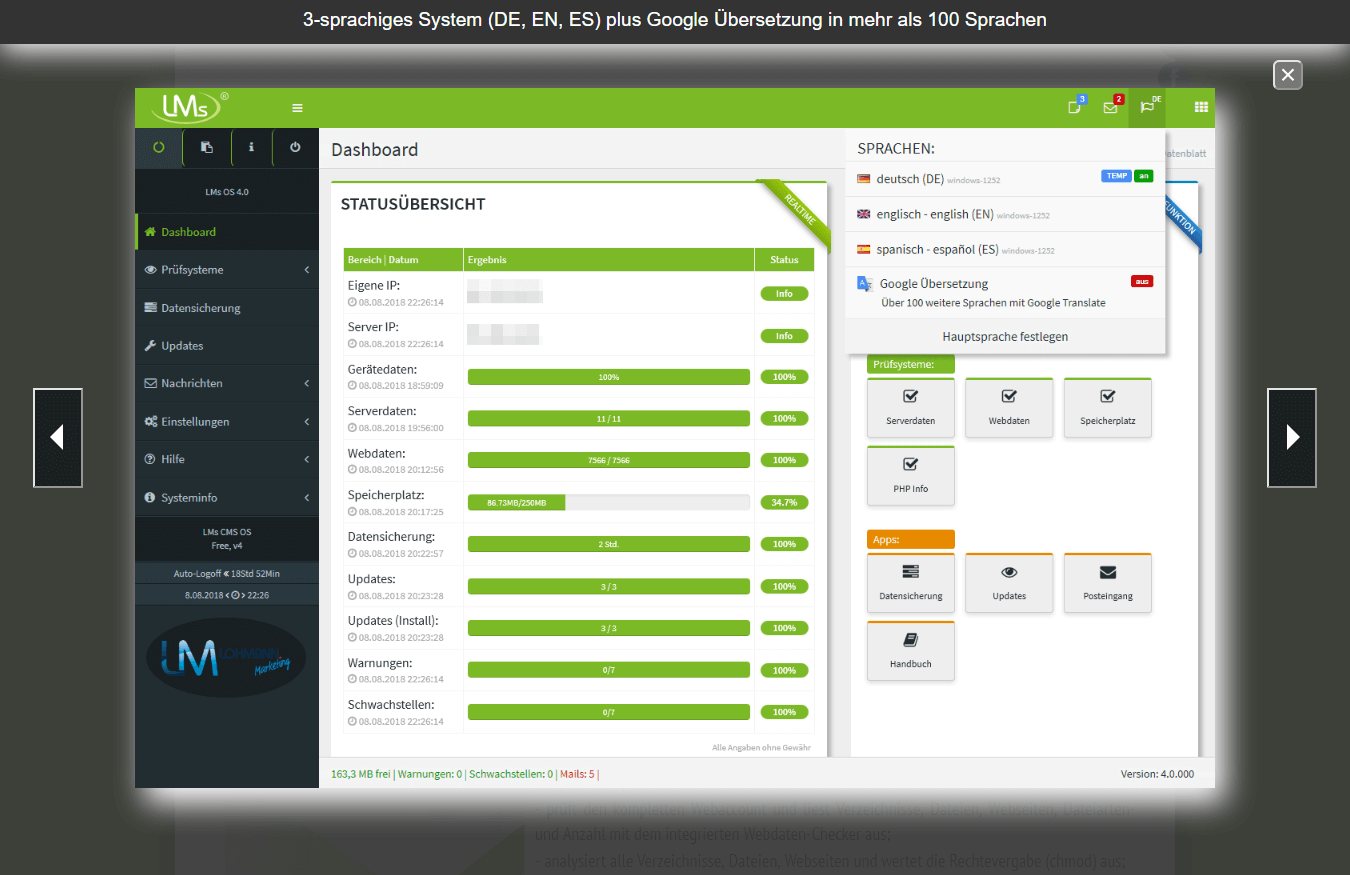Toggle the TEMP badge for deutsch
This screenshot has width=1350, height=875.
click(x=1116, y=176)
